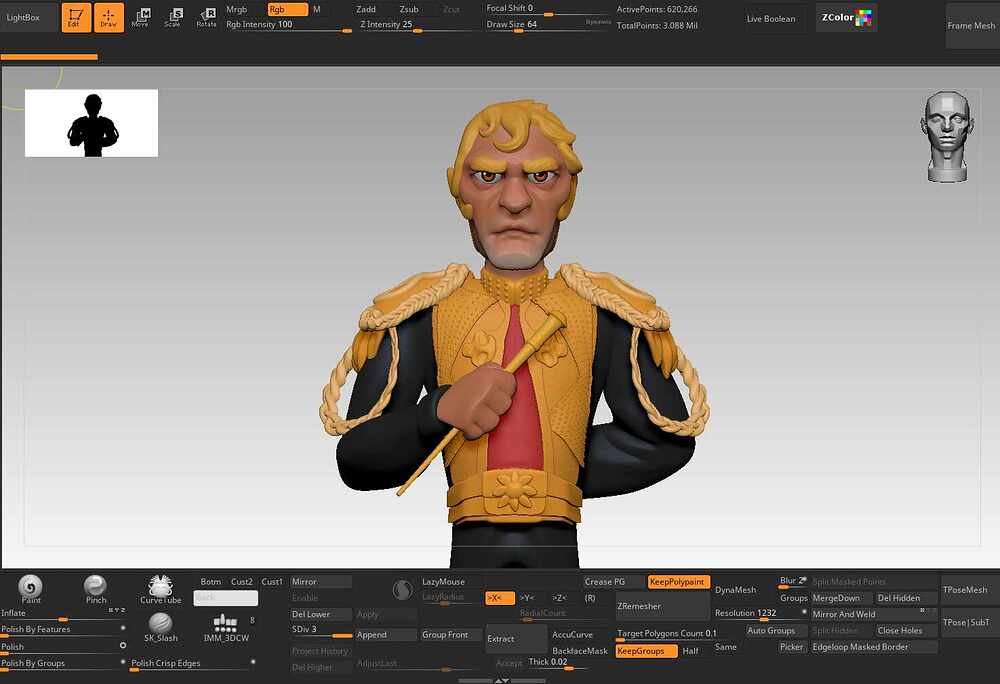Choose the Scale transform icon
The height and width of the screenshot is (684, 1000).
[173, 17]
